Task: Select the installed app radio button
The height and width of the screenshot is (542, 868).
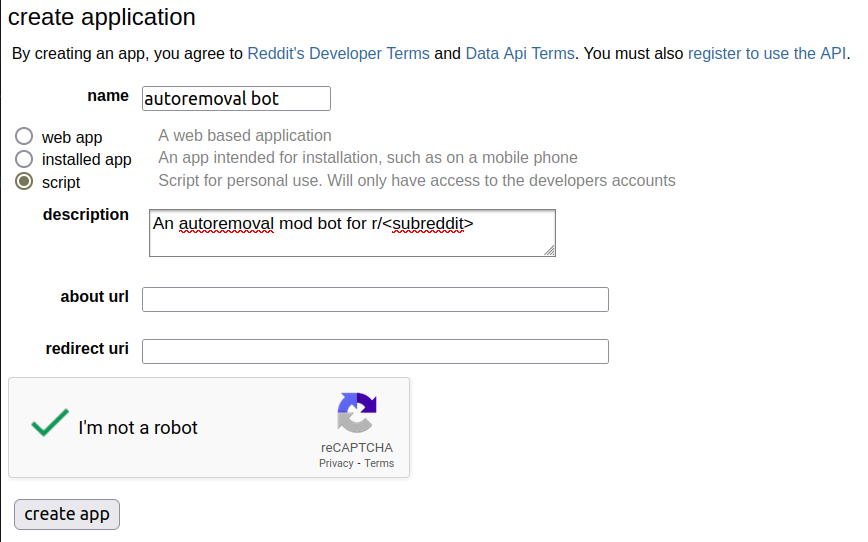Action: [x=24, y=159]
